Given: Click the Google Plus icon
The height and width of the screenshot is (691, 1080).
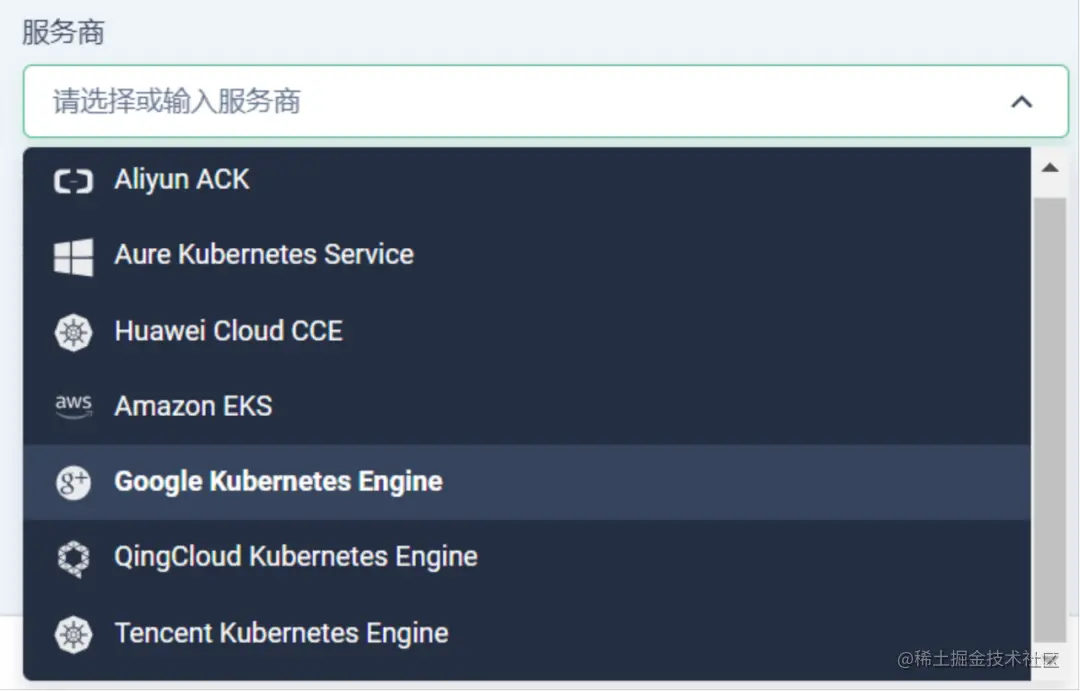Looking at the screenshot, I should pos(73,482).
